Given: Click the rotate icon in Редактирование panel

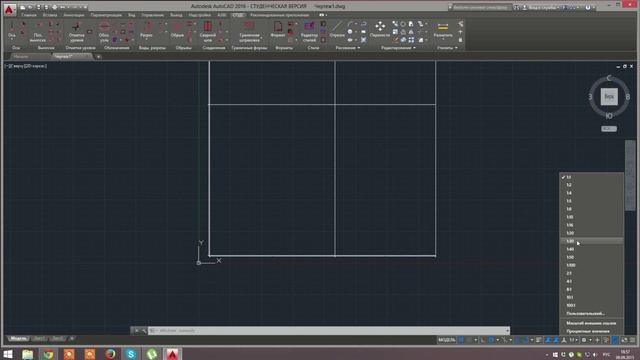Looking at the screenshot, I should [x=403, y=24].
